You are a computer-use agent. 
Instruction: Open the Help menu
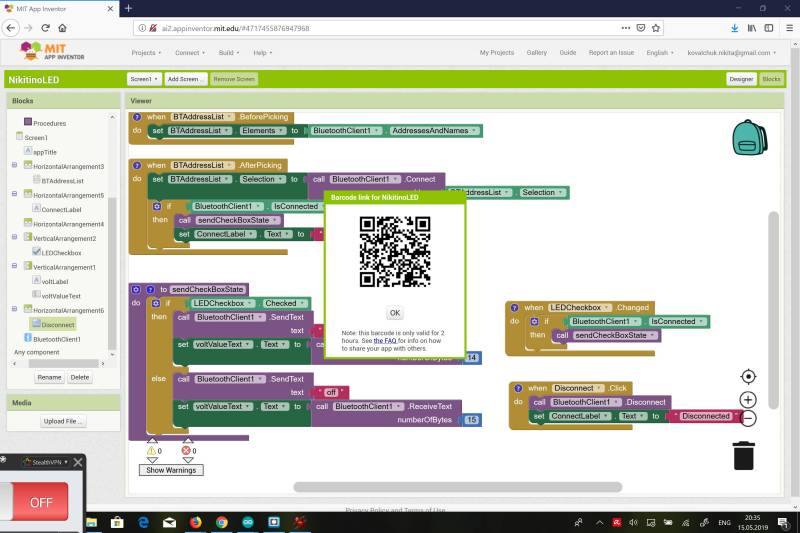(x=263, y=53)
